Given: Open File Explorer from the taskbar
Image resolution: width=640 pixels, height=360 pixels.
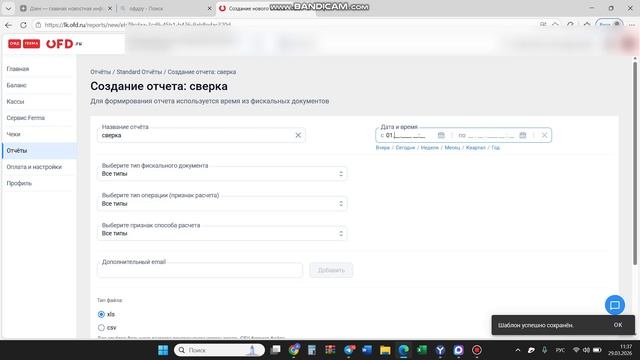Looking at the screenshot, I should (385, 350).
